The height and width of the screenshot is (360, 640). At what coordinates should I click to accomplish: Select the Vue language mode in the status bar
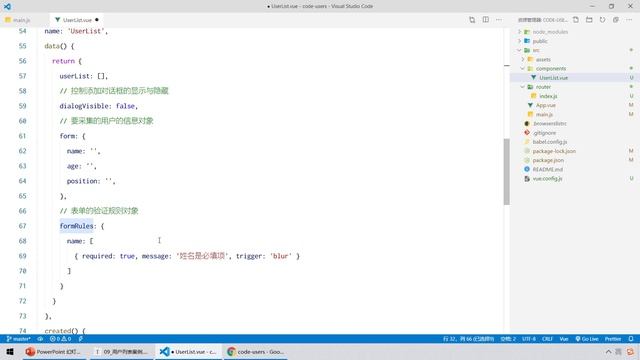pos(564,339)
